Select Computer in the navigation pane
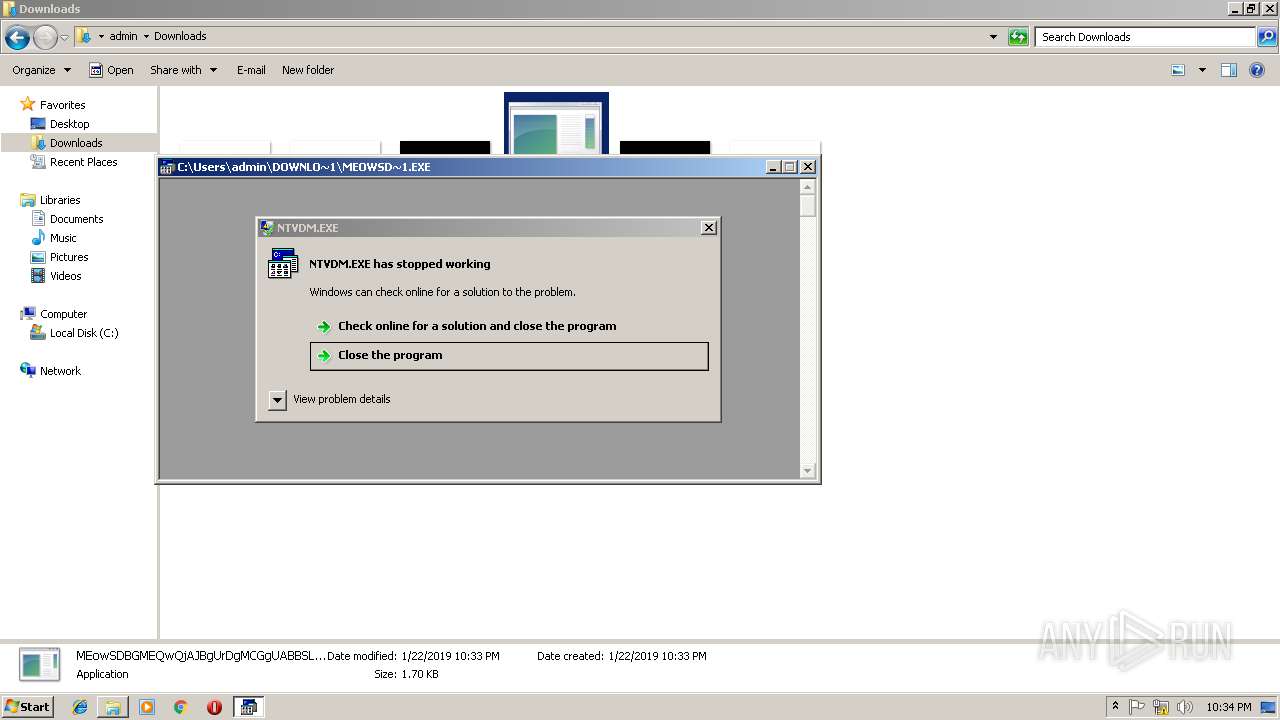Screen dimensions: 1280x720 (x=63, y=314)
